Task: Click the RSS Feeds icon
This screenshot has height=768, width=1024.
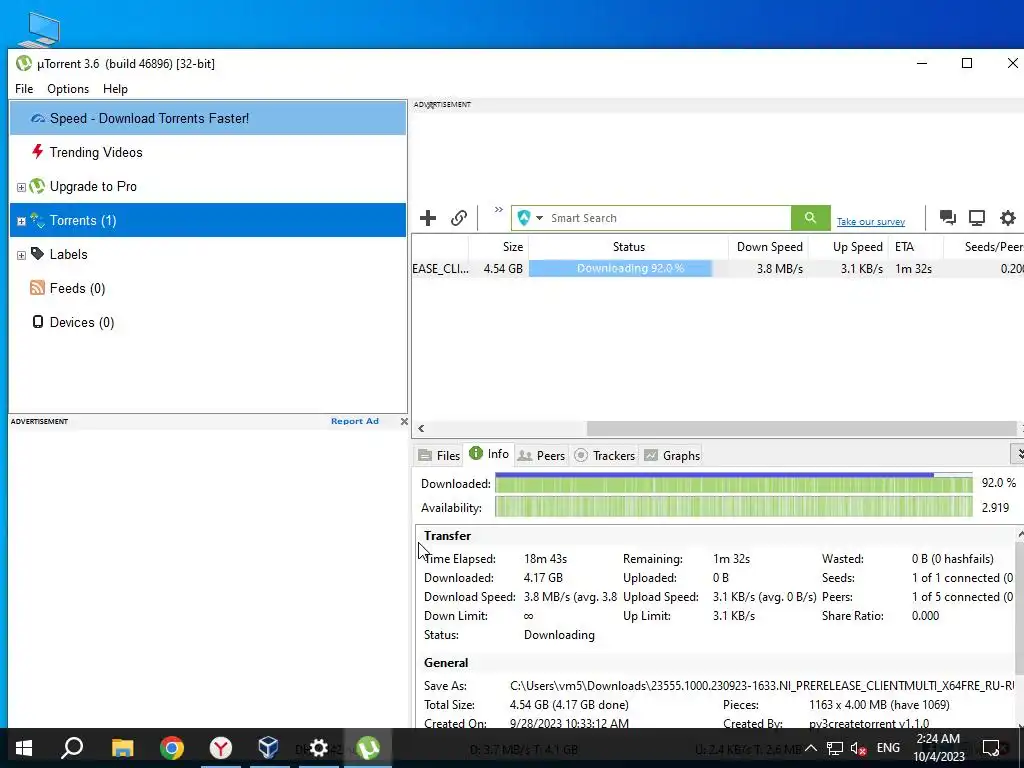Action: point(37,287)
